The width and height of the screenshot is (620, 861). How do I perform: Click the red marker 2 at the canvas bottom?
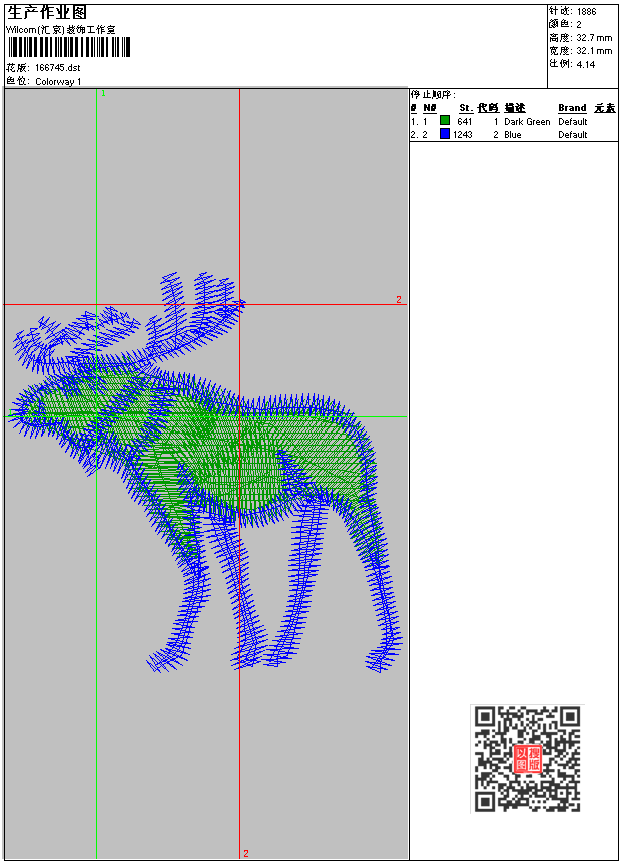click(x=245, y=853)
